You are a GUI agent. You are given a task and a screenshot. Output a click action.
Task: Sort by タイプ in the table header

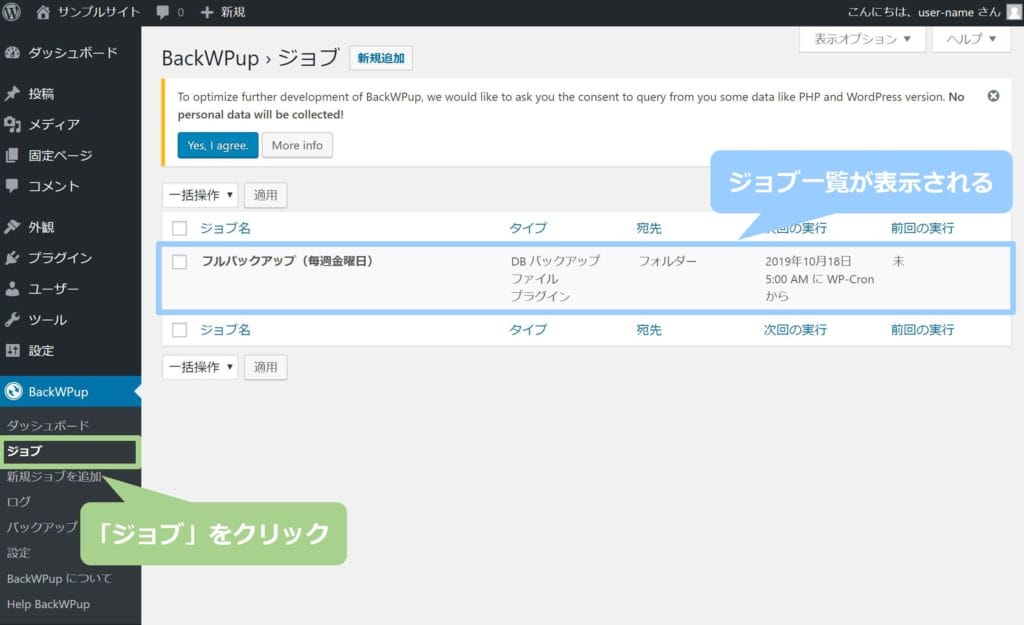(528, 228)
